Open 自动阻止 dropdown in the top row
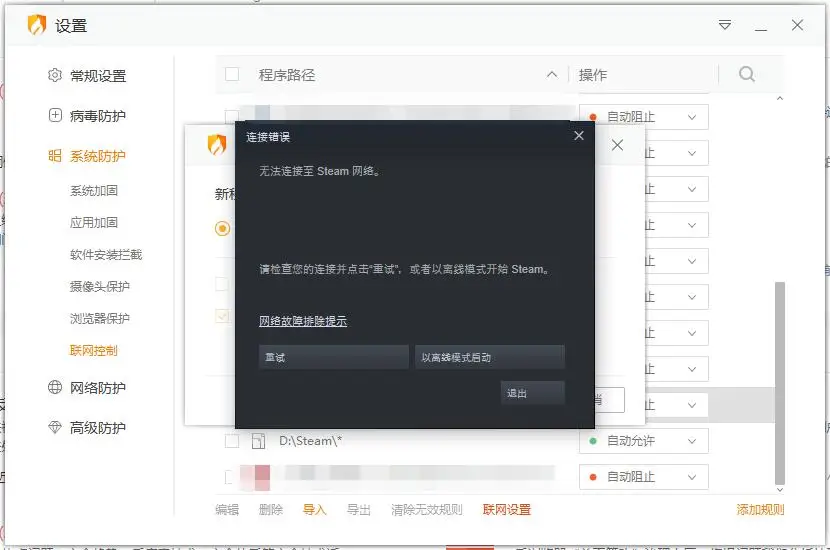 click(x=644, y=117)
